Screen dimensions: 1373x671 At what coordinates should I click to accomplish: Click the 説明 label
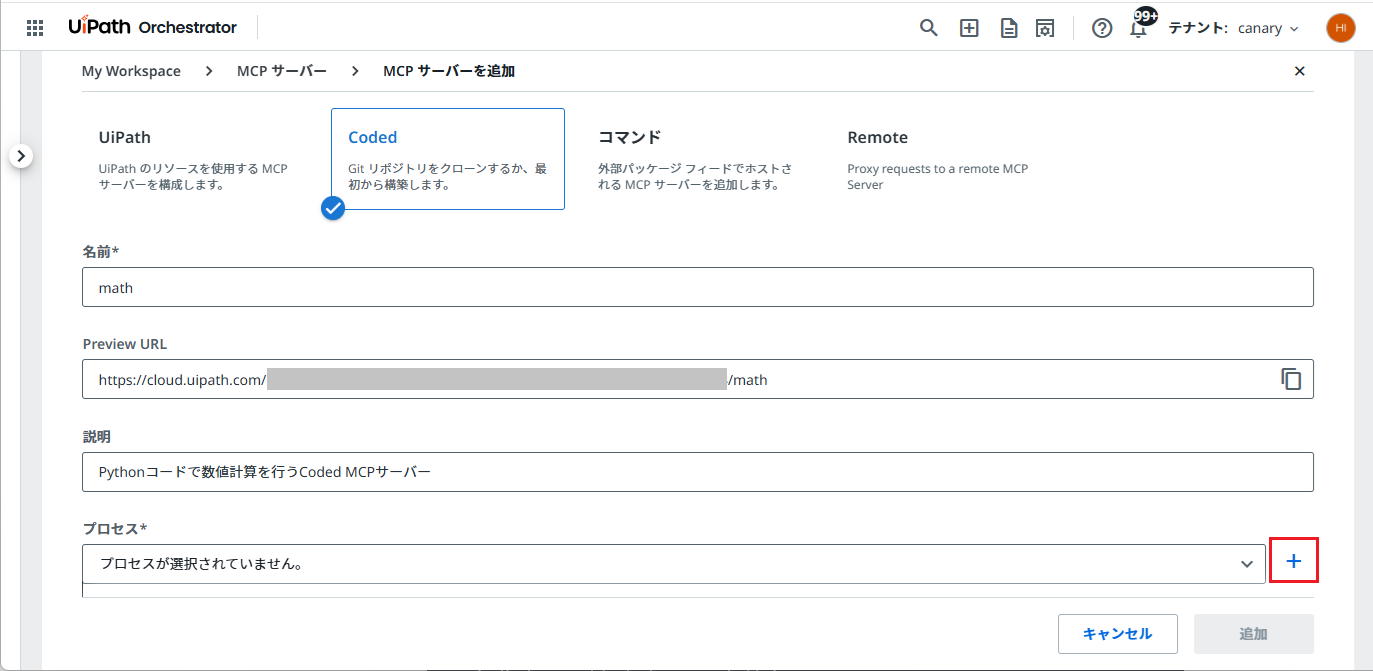pyautogui.click(x=96, y=437)
